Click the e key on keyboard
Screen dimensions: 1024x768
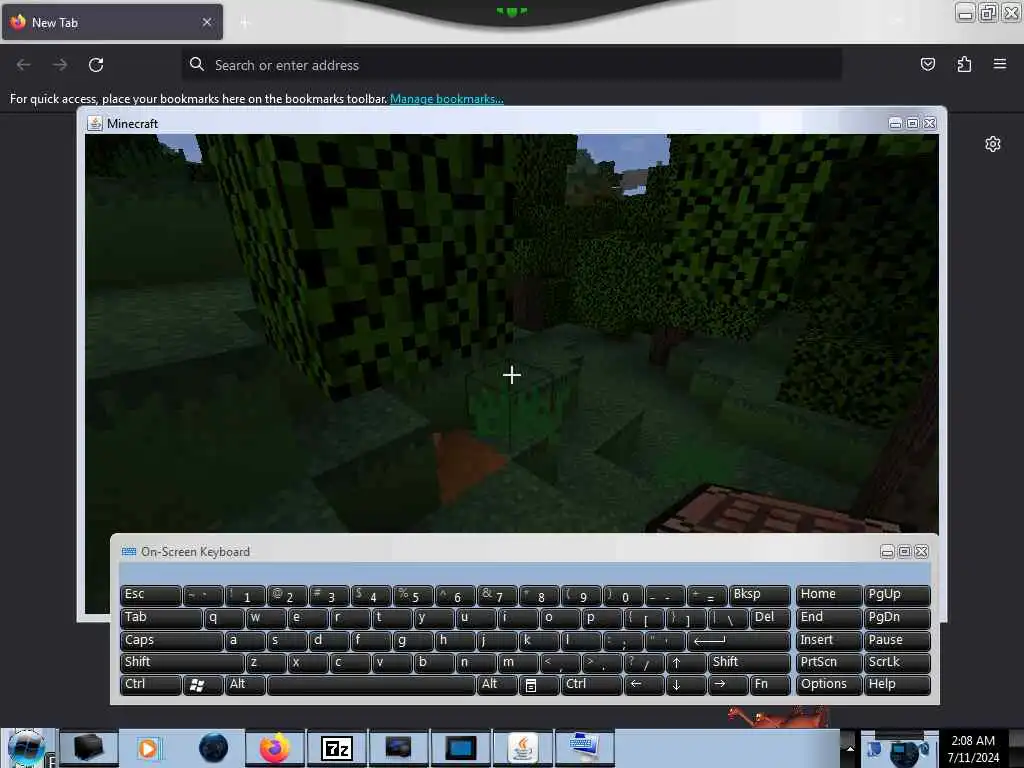pyautogui.click(x=308, y=617)
